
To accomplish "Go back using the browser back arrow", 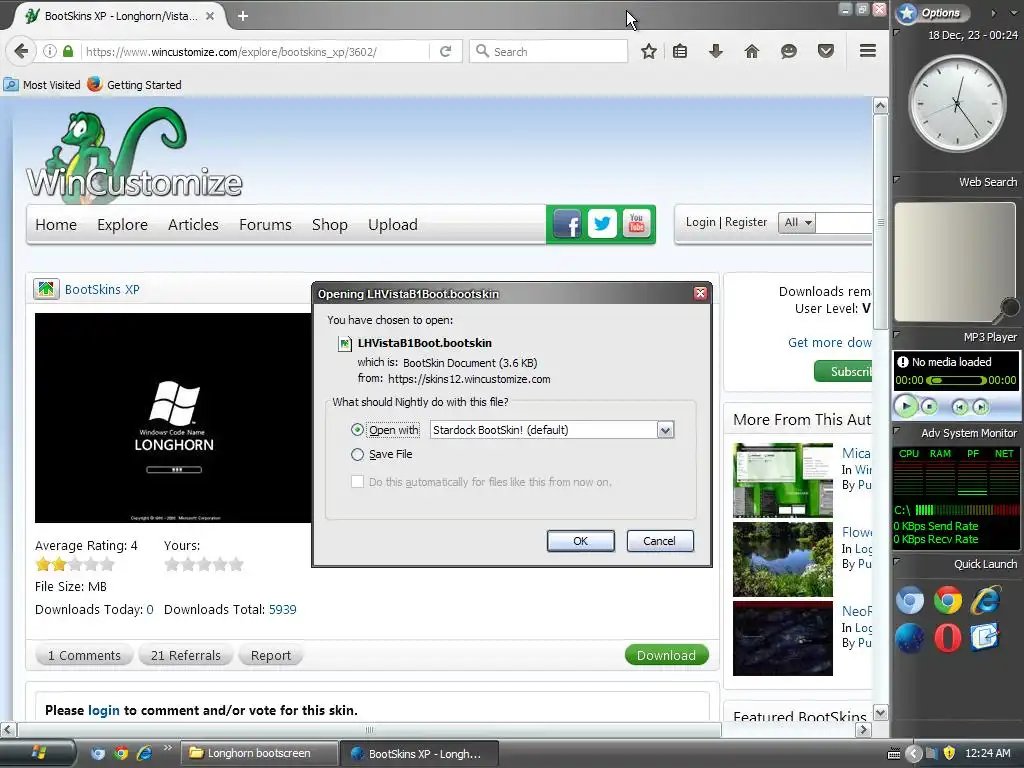I will click(x=21, y=51).
